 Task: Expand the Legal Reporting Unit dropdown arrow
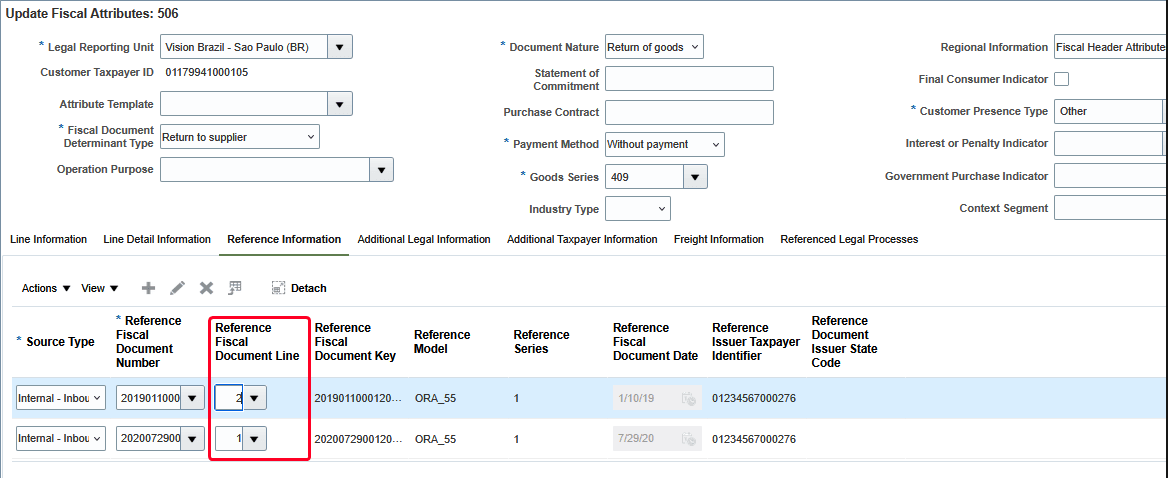pos(340,47)
